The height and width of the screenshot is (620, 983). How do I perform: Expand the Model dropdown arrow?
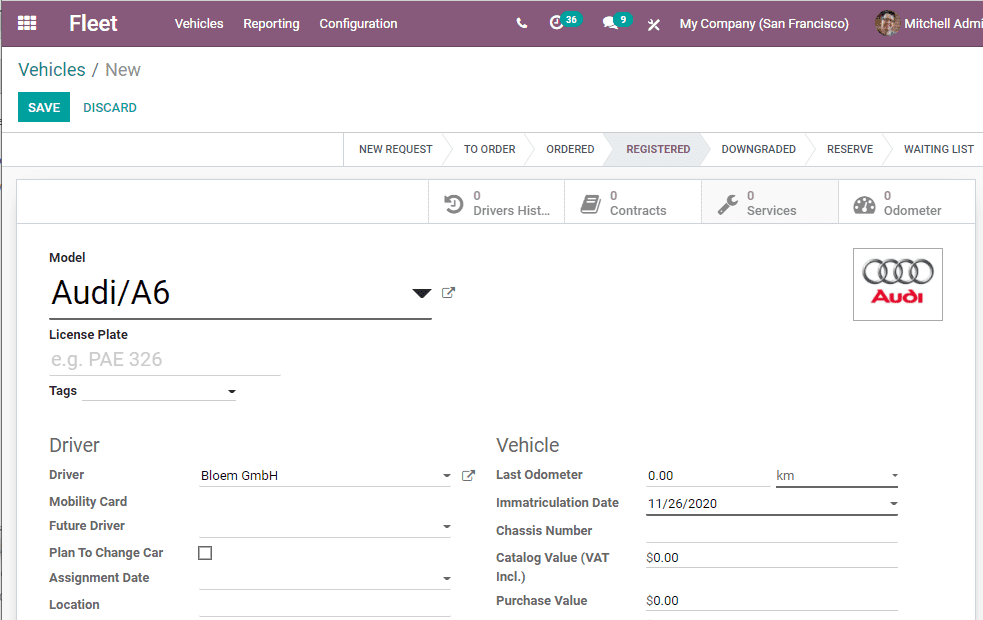(421, 293)
